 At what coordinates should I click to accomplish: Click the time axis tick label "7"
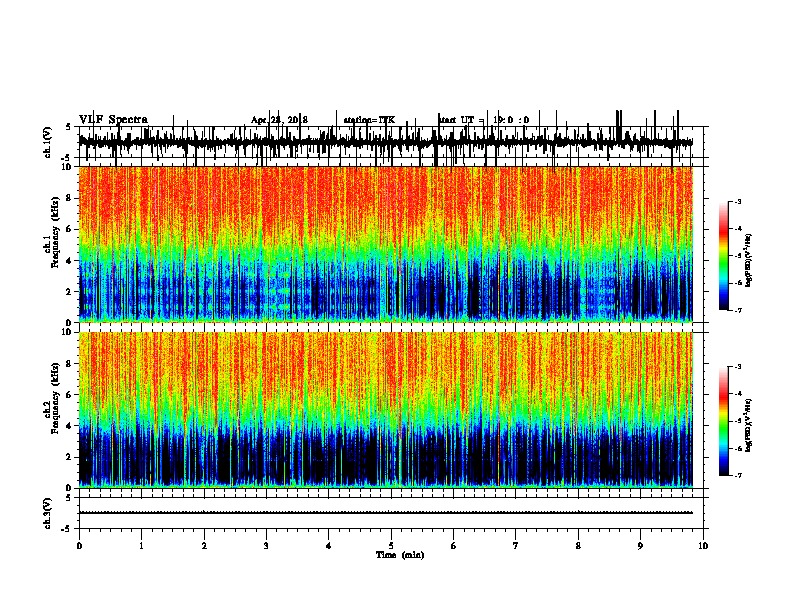(516, 546)
